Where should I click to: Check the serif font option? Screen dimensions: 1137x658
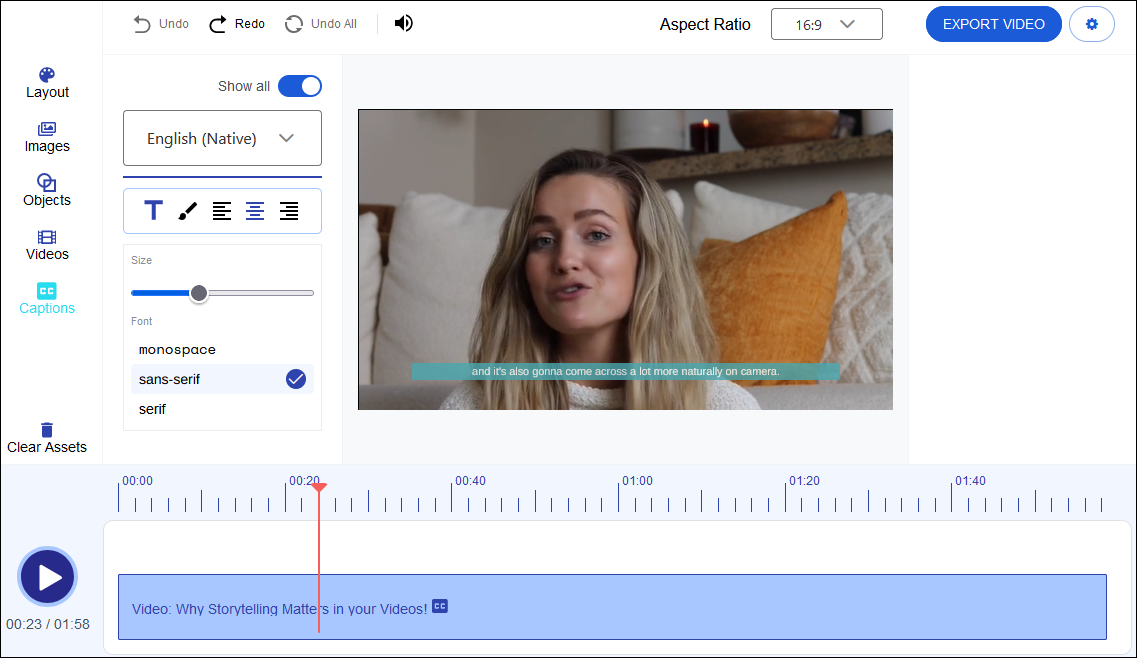click(x=152, y=408)
